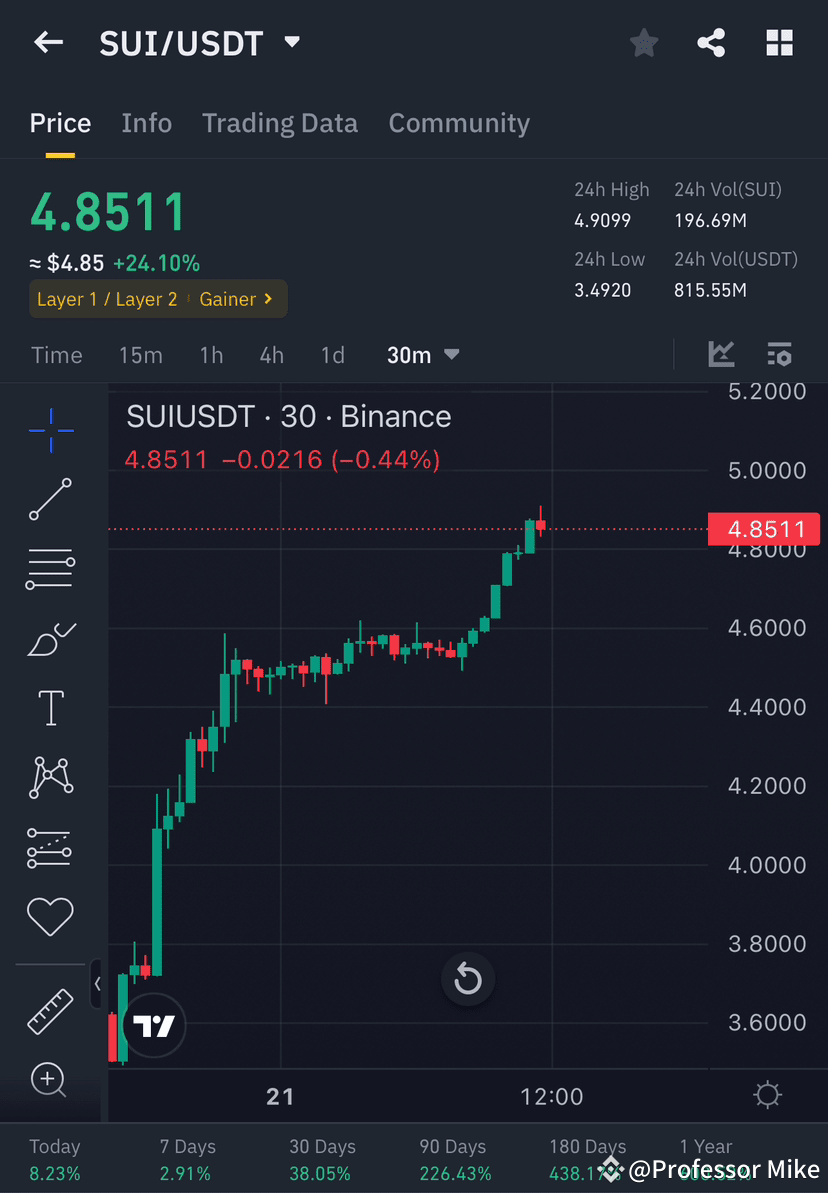Select the trend line drawing tool
Image resolution: width=828 pixels, height=1193 pixels.
point(50,500)
